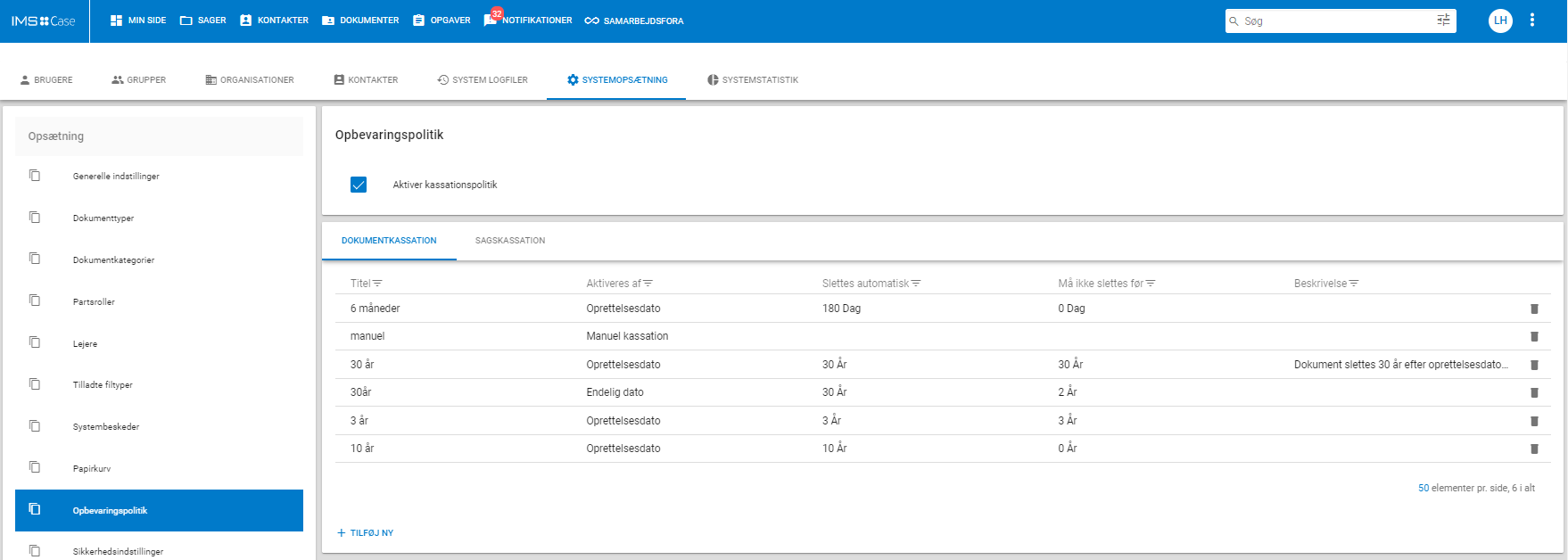Change the 50 elements per page value
The image size is (1568, 560).
pos(1424,489)
